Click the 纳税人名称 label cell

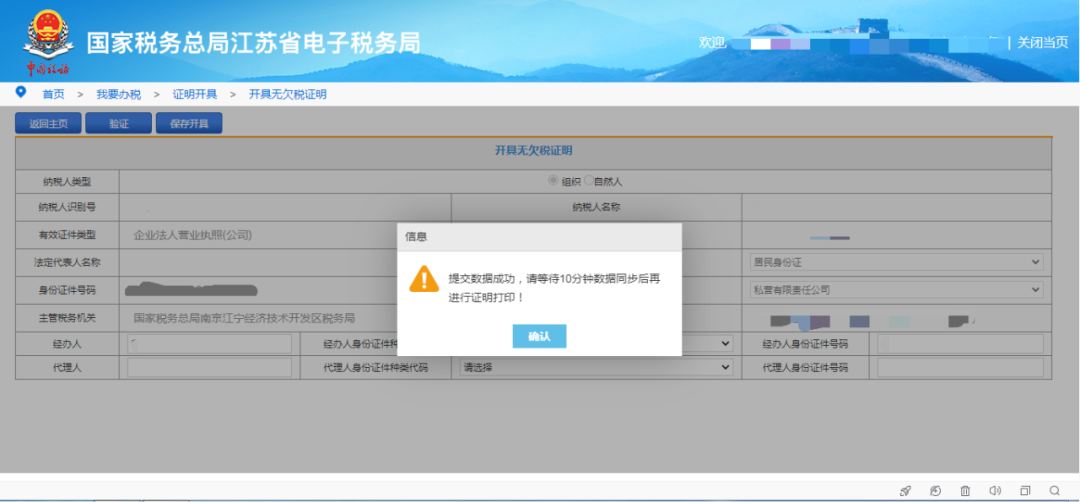(596, 207)
